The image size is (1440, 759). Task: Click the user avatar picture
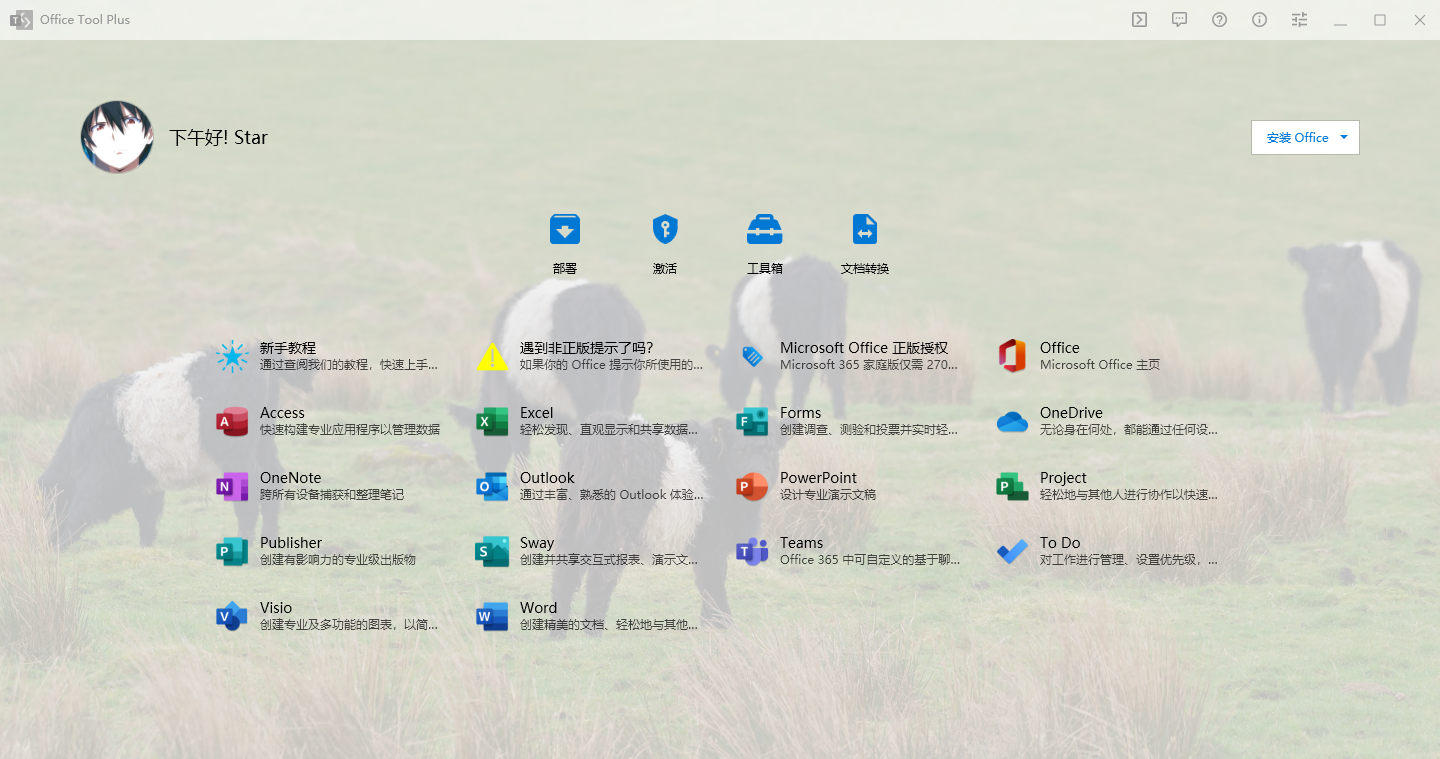117,137
